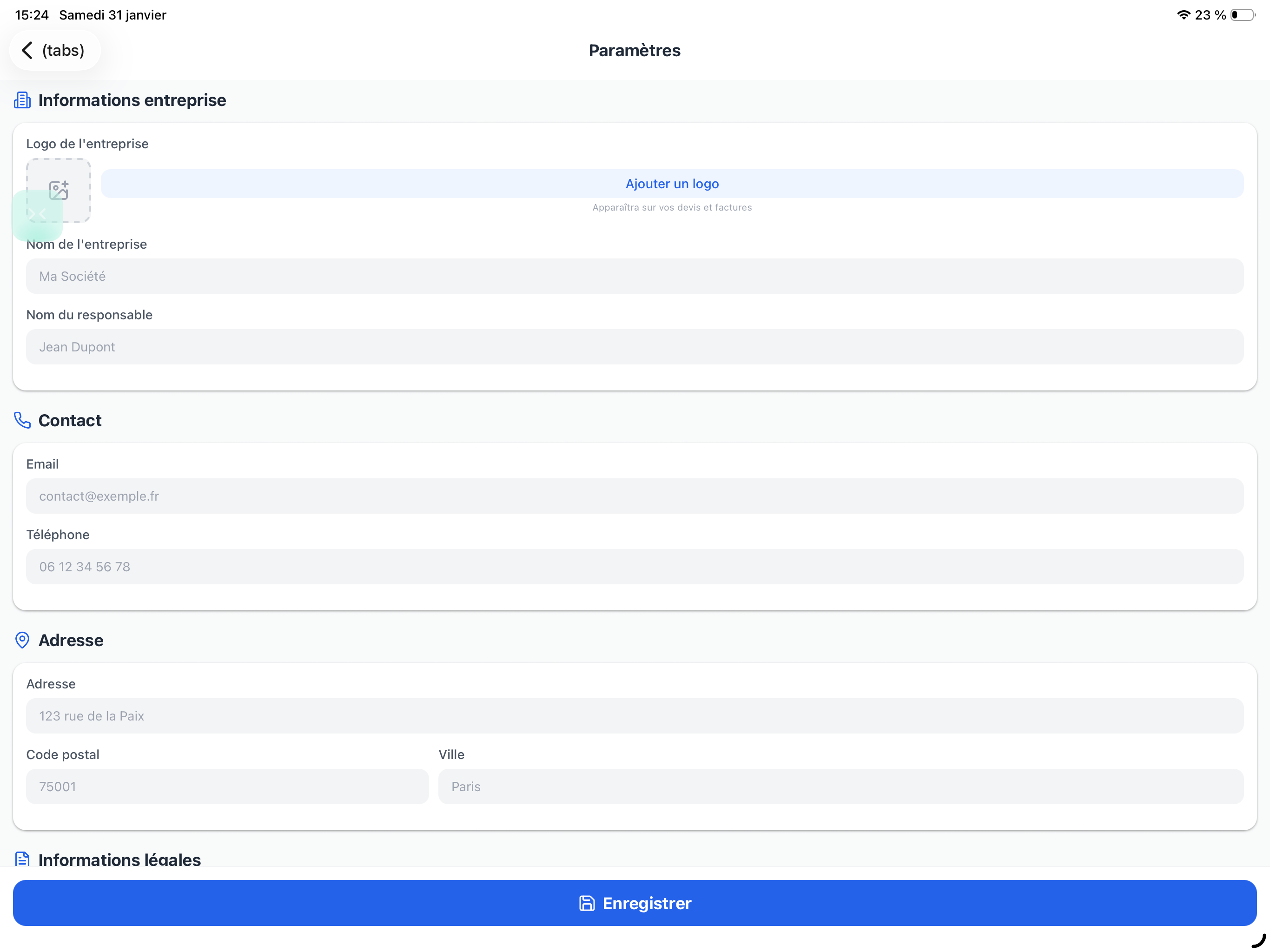1270x952 pixels.
Task: Click the map pin icon beside Adresse
Action: point(22,640)
